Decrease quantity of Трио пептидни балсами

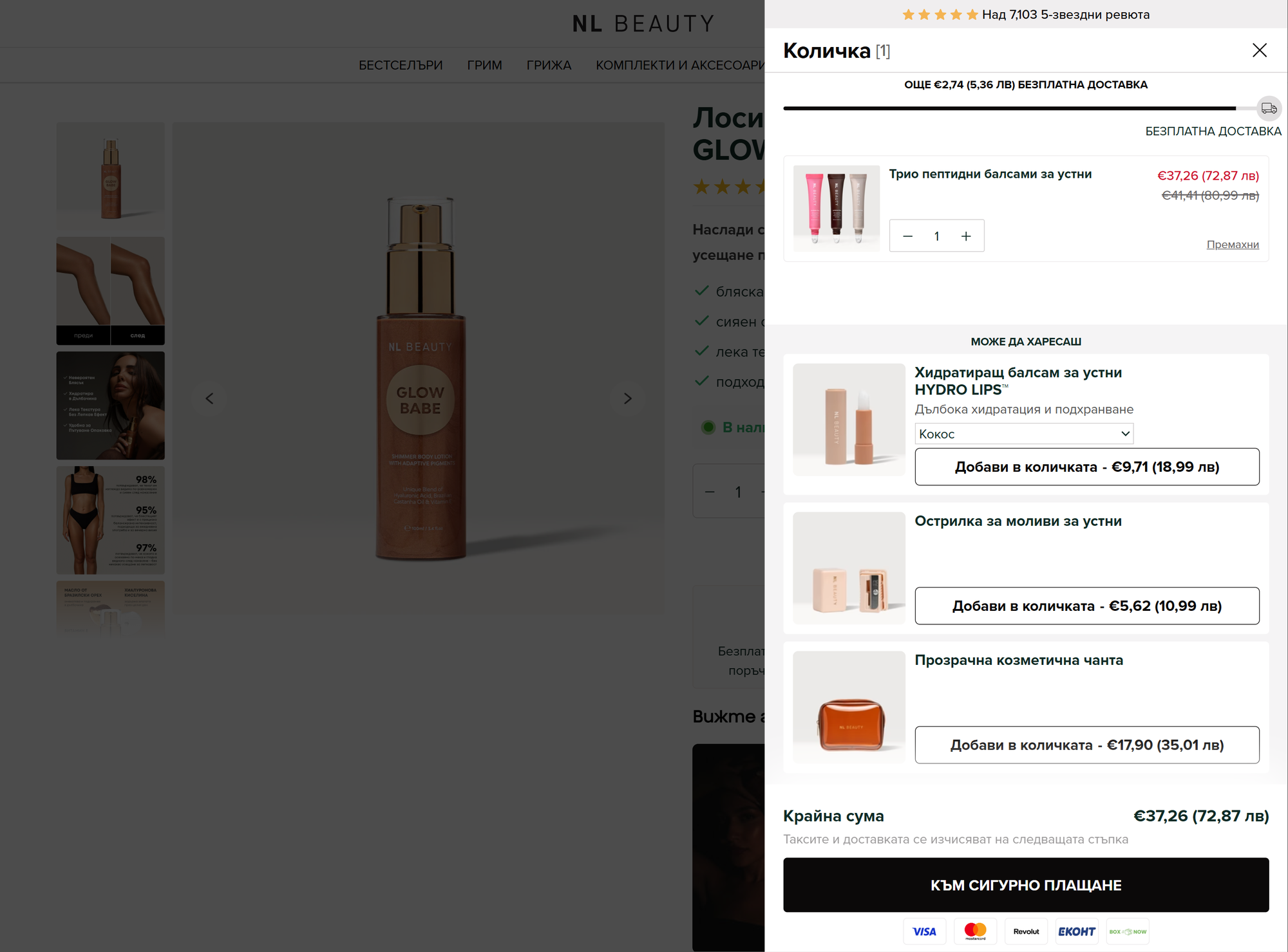907,236
